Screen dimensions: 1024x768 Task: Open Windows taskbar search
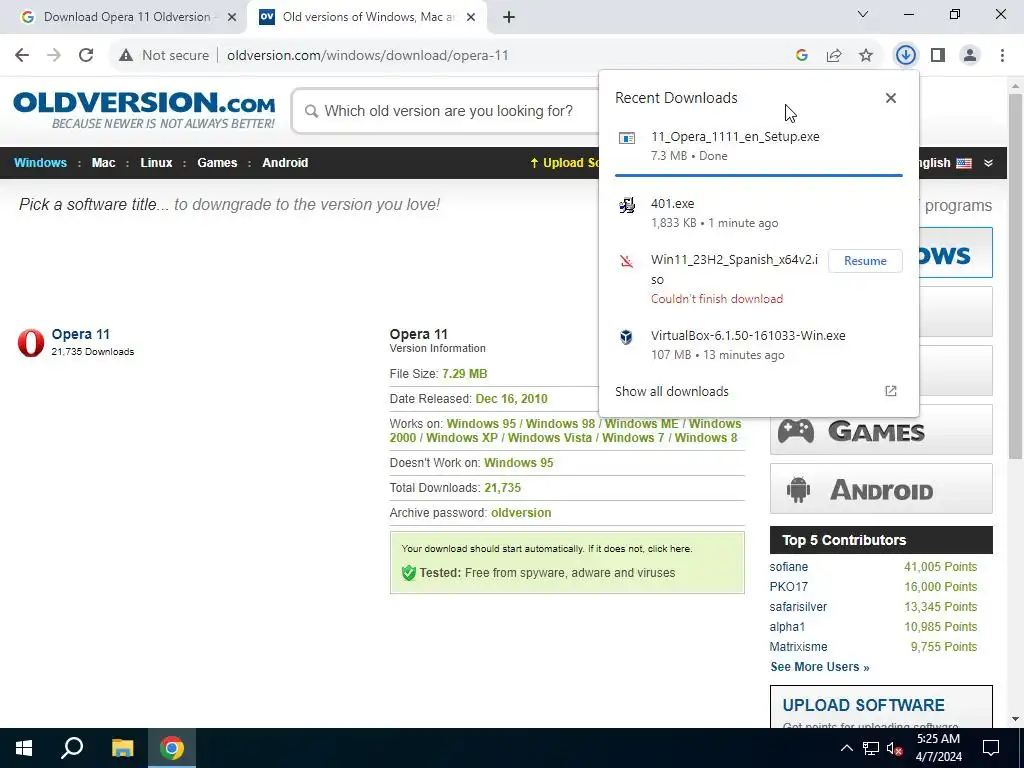pyautogui.click(x=72, y=748)
